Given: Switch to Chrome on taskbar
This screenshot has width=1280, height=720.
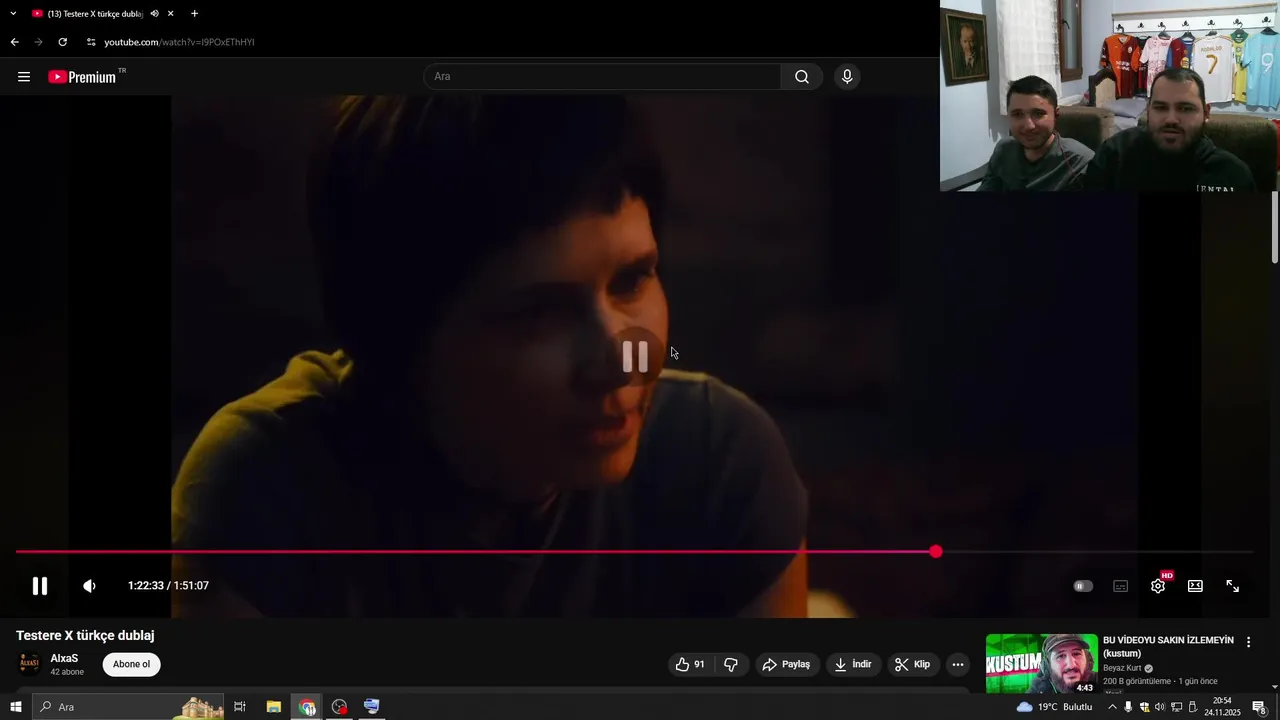Looking at the screenshot, I should 307,707.
